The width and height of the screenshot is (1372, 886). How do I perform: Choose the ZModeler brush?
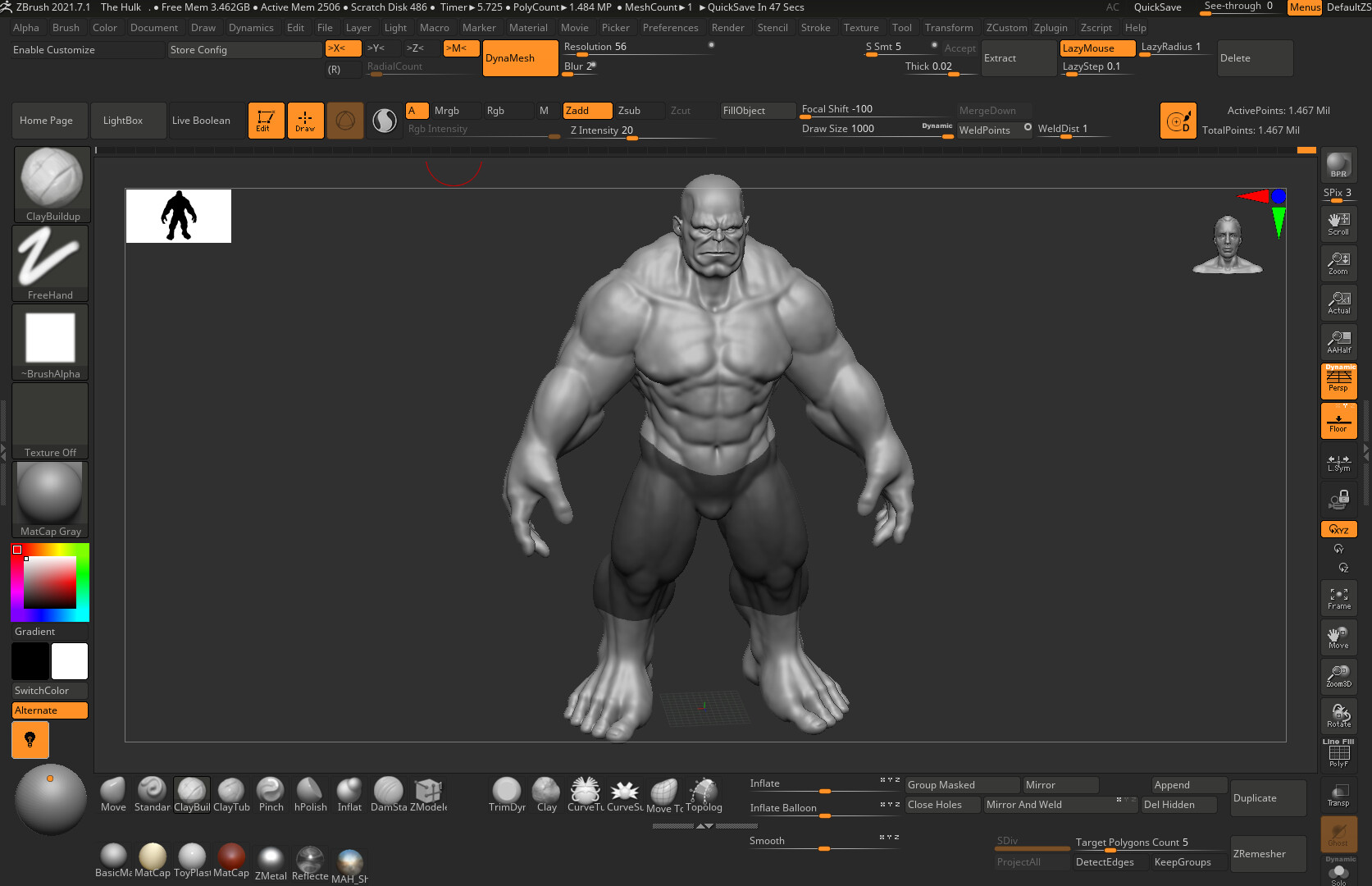(x=427, y=790)
